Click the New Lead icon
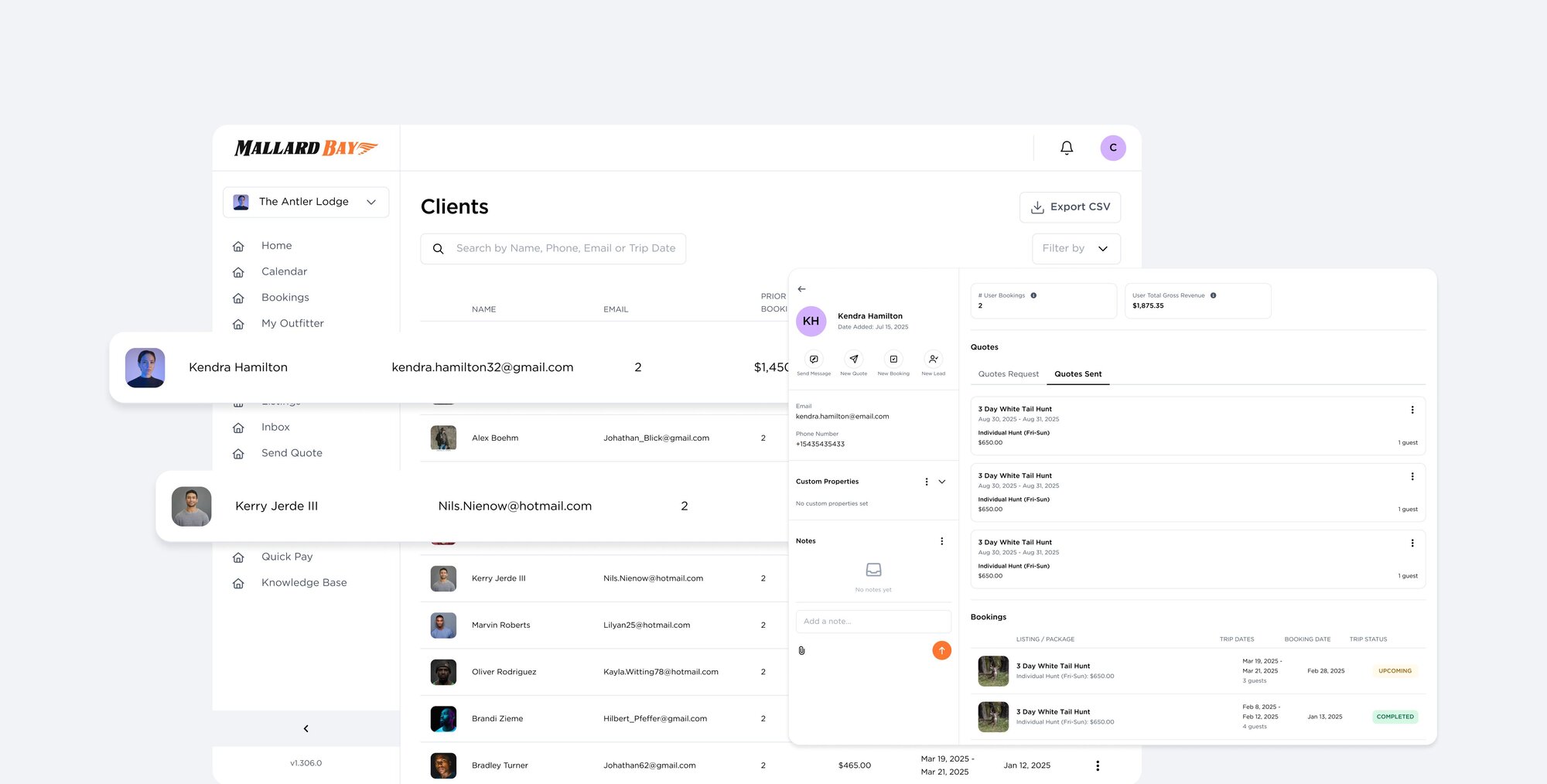Screen dimensions: 1547x784 [x=934, y=360]
